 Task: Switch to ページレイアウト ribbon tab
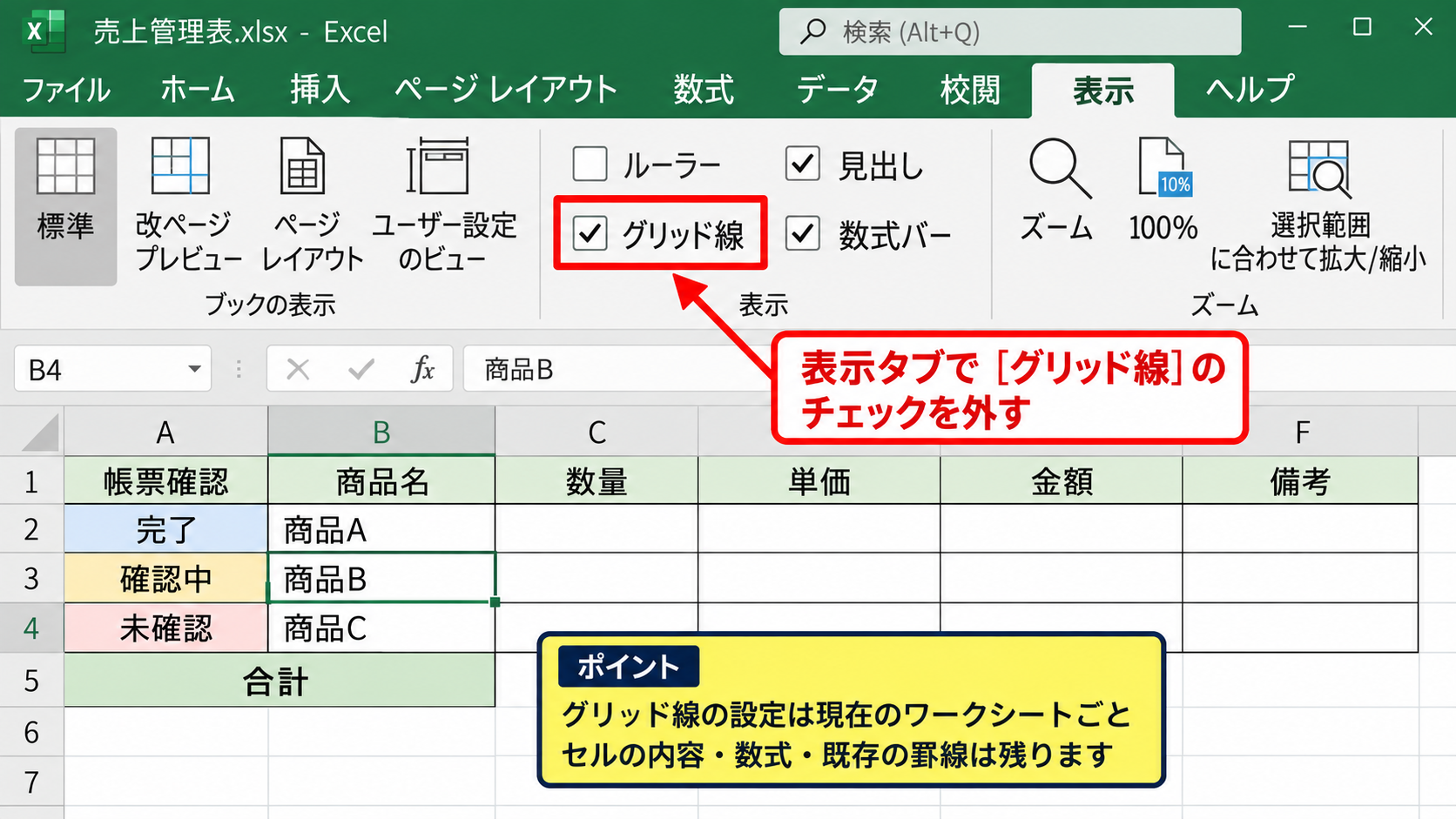506,90
